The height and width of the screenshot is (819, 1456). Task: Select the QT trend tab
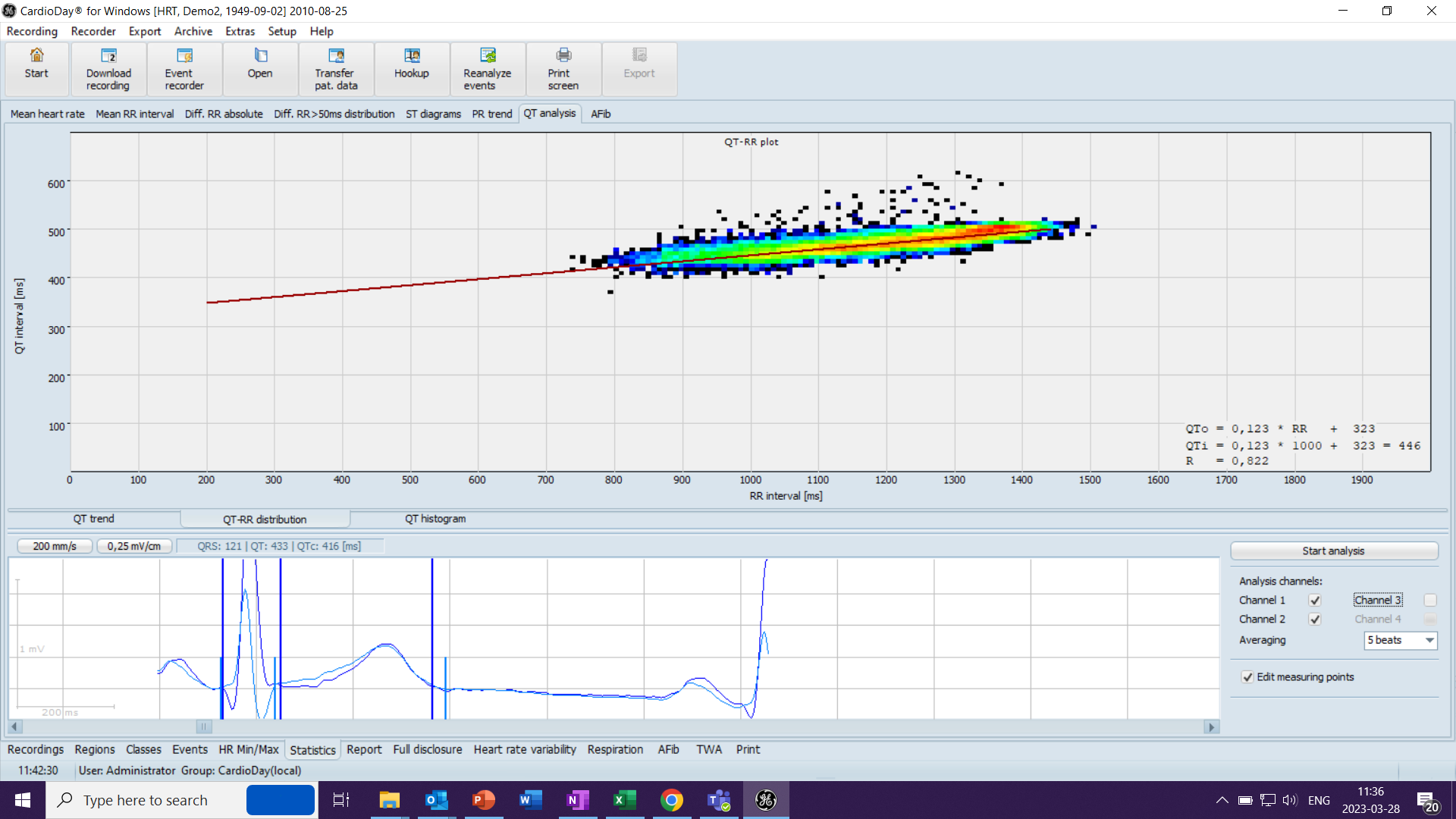94,519
